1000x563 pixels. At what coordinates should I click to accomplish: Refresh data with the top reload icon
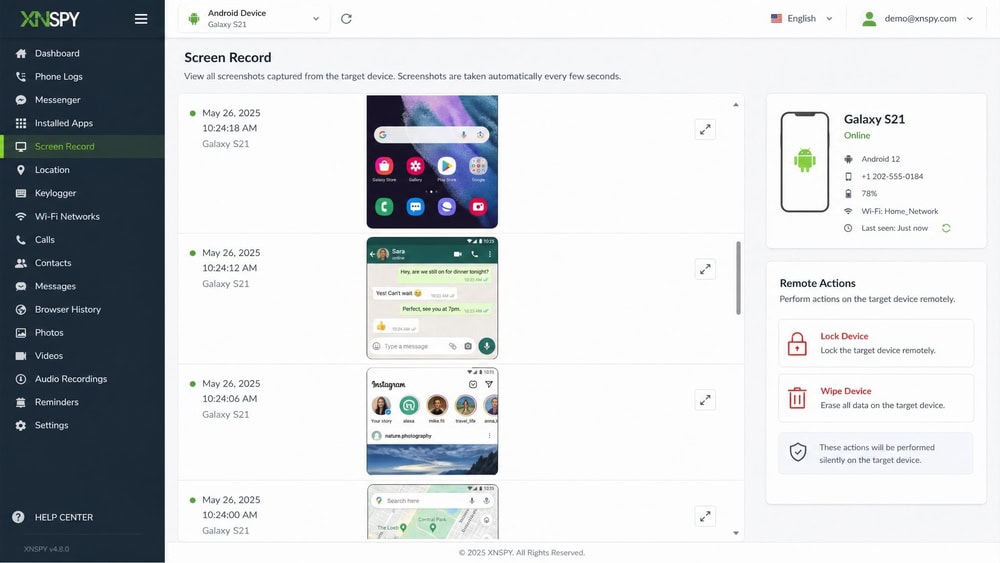point(346,18)
